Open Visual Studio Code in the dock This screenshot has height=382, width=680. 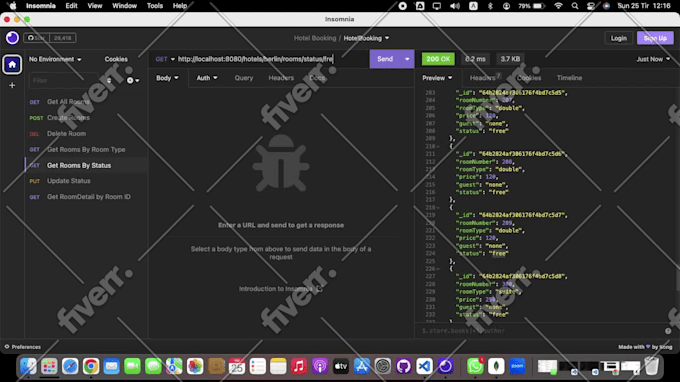click(x=424, y=366)
